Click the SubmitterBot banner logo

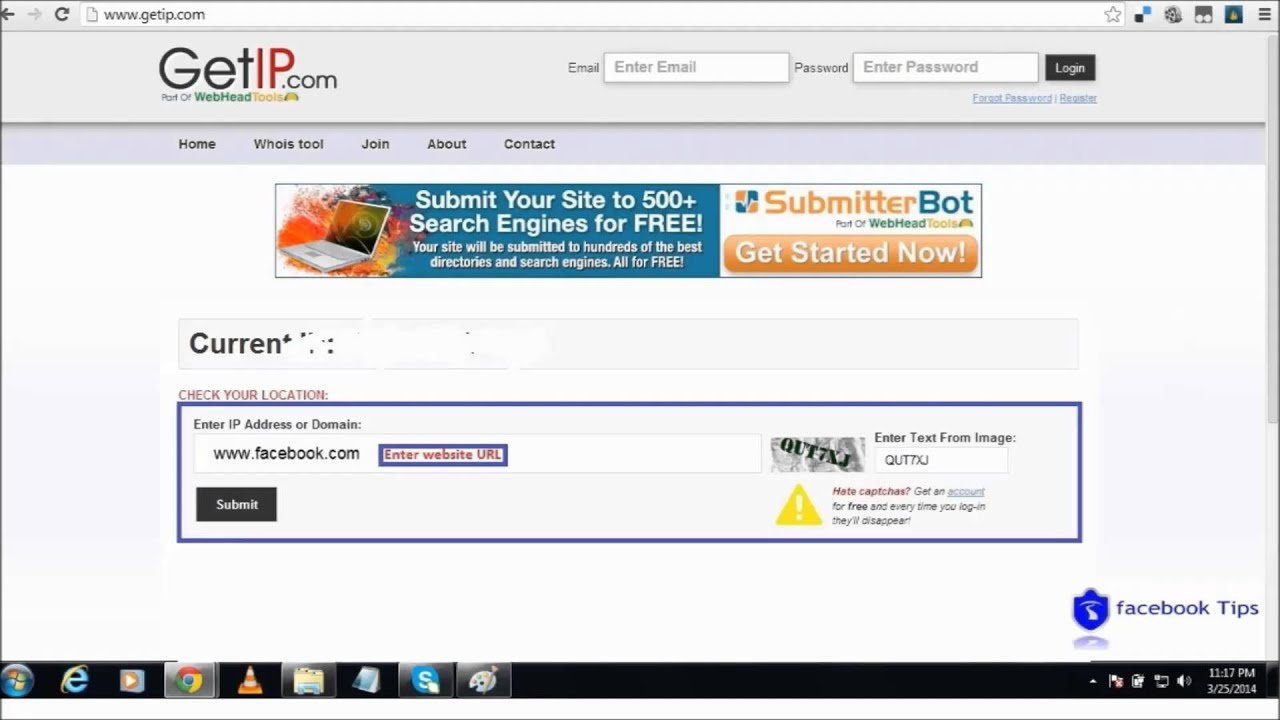point(853,207)
